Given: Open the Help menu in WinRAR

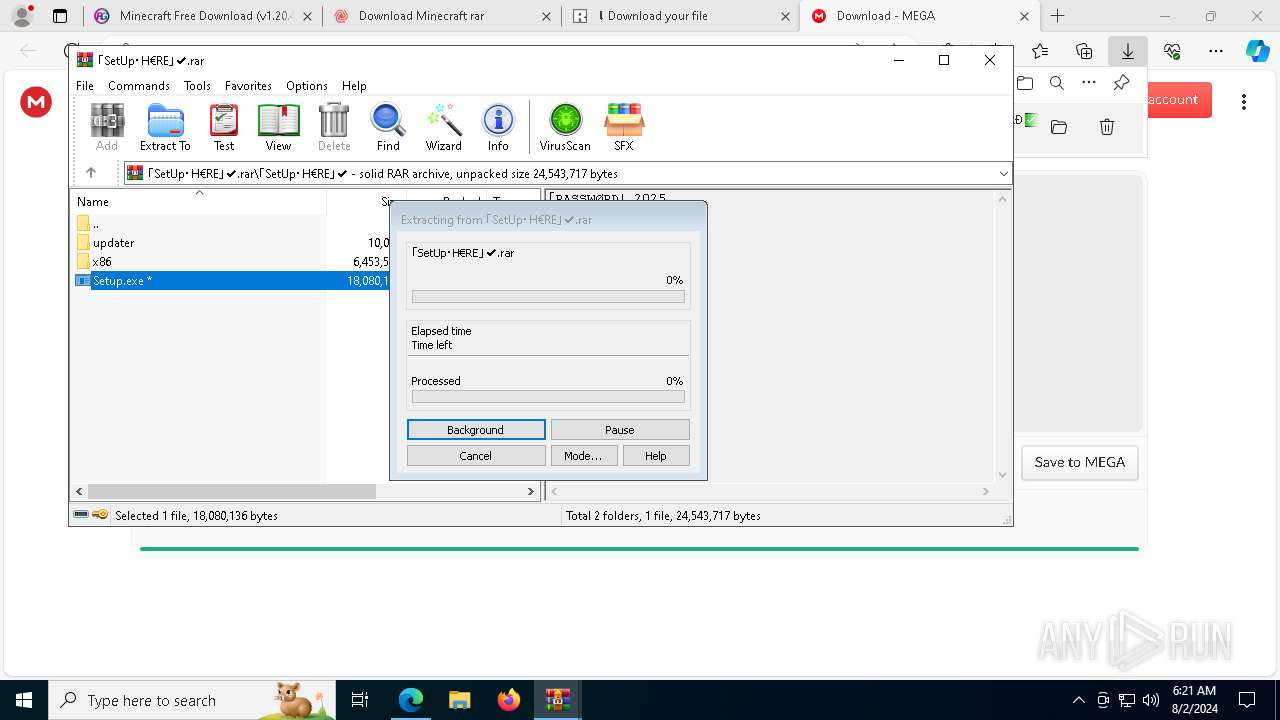Looking at the screenshot, I should (x=354, y=86).
